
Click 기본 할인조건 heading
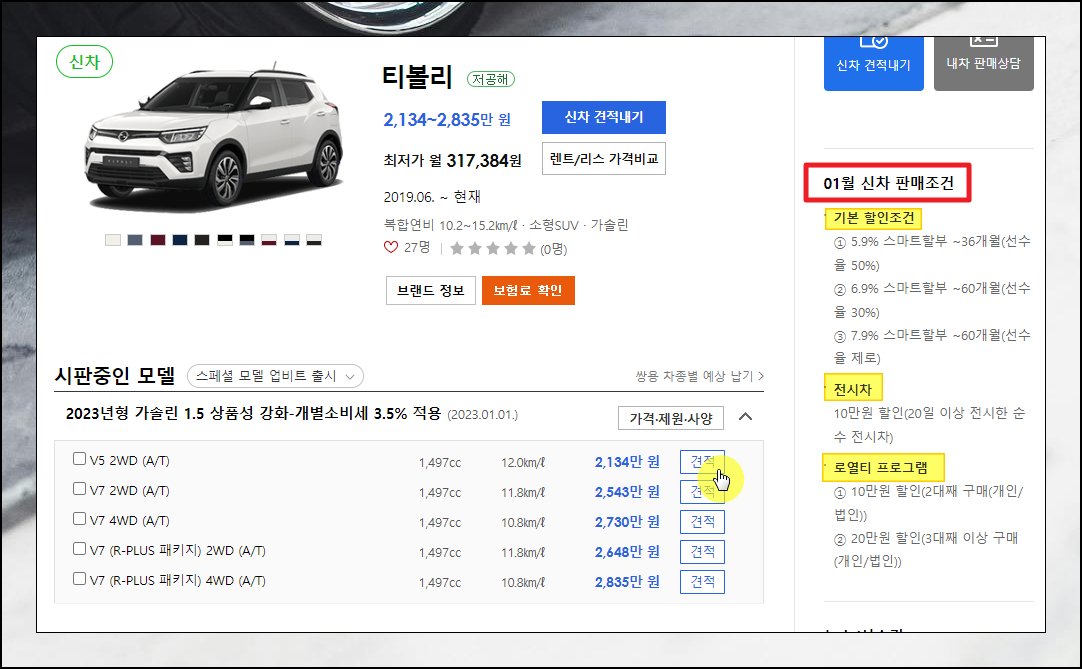pyautogui.click(x=874, y=218)
